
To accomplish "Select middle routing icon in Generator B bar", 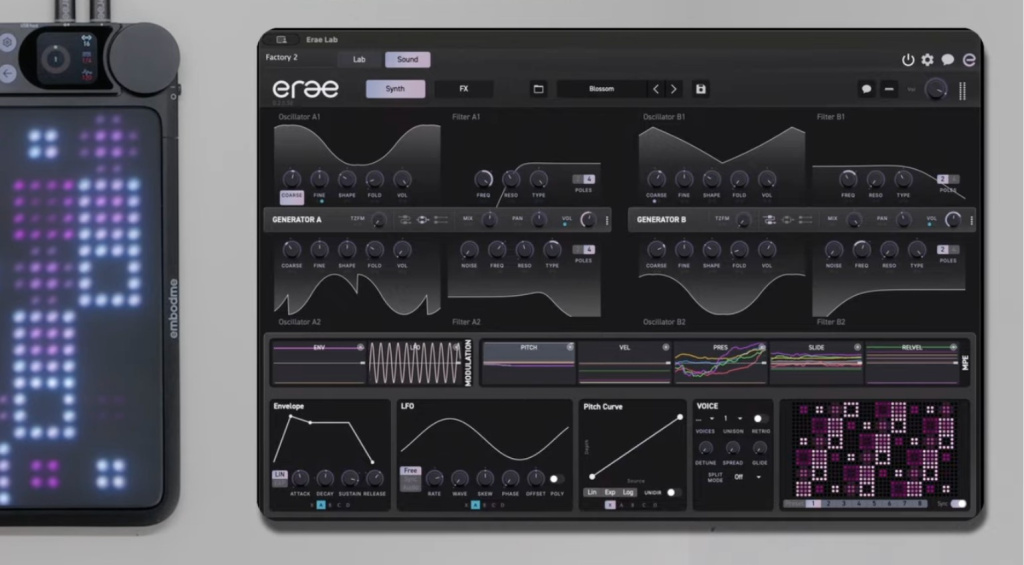I will pos(788,220).
